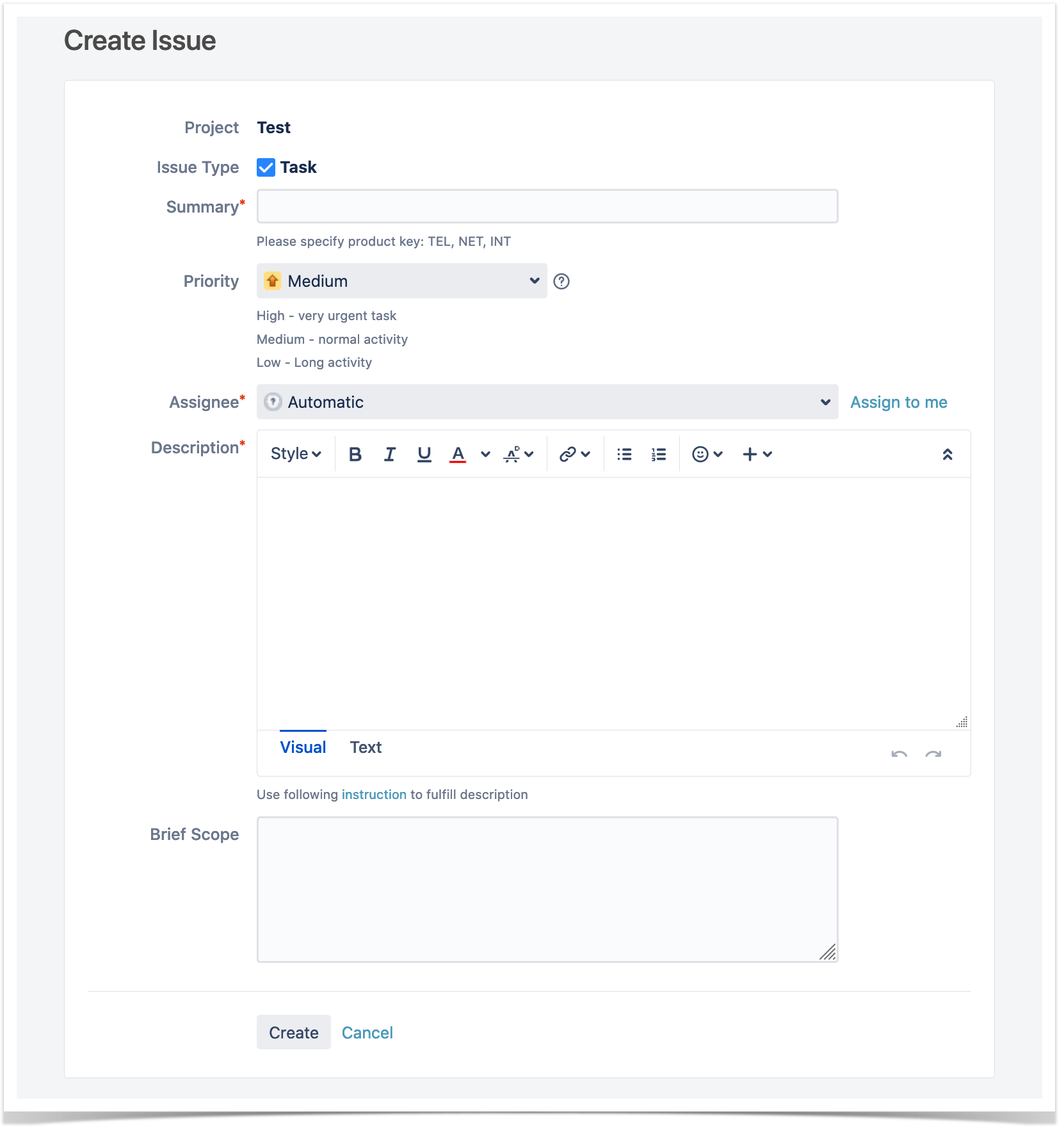The height and width of the screenshot is (1130, 1064).
Task: Undo the last change in the description editor
Action: point(899,755)
